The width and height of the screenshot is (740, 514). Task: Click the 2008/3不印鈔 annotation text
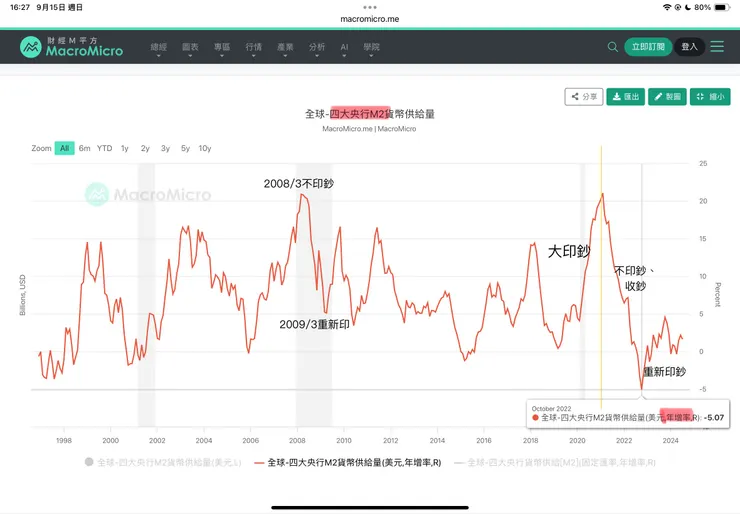click(x=298, y=184)
